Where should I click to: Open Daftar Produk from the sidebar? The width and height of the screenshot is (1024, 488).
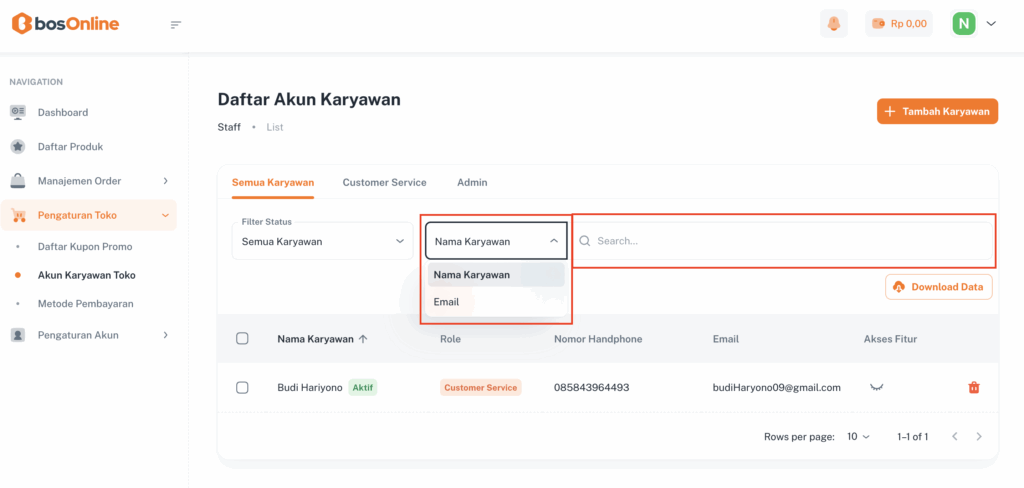coord(70,147)
